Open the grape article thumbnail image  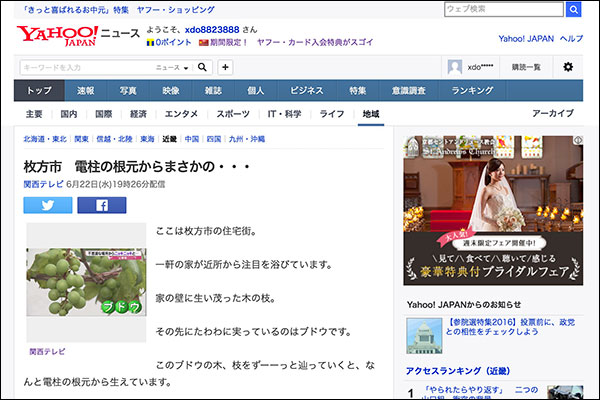click(x=86, y=283)
